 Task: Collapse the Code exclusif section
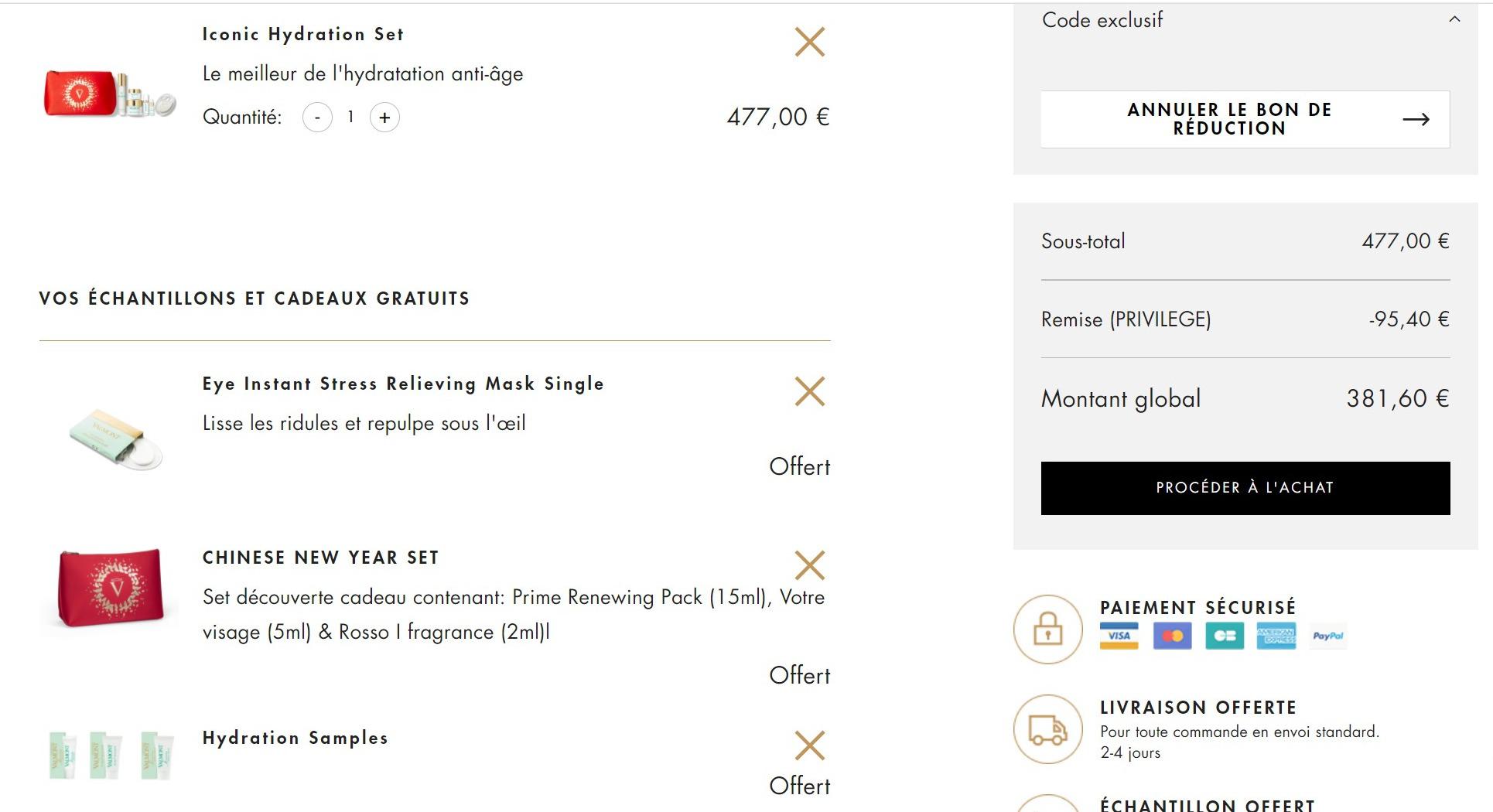[1454, 20]
